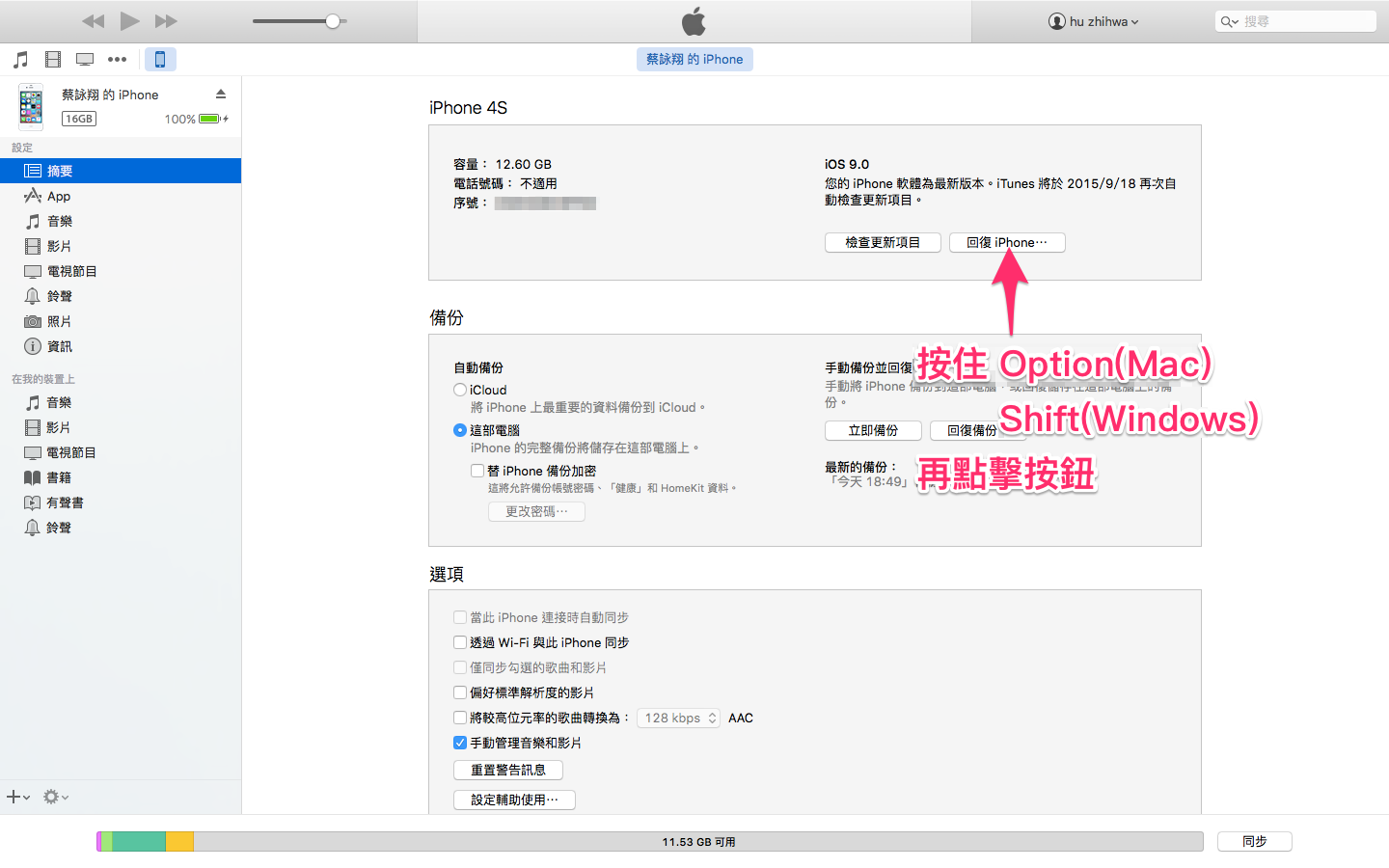The width and height of the screenshot is (1389, 868).
Task: Click the 檢查更新項目 button
Action: 883,242
